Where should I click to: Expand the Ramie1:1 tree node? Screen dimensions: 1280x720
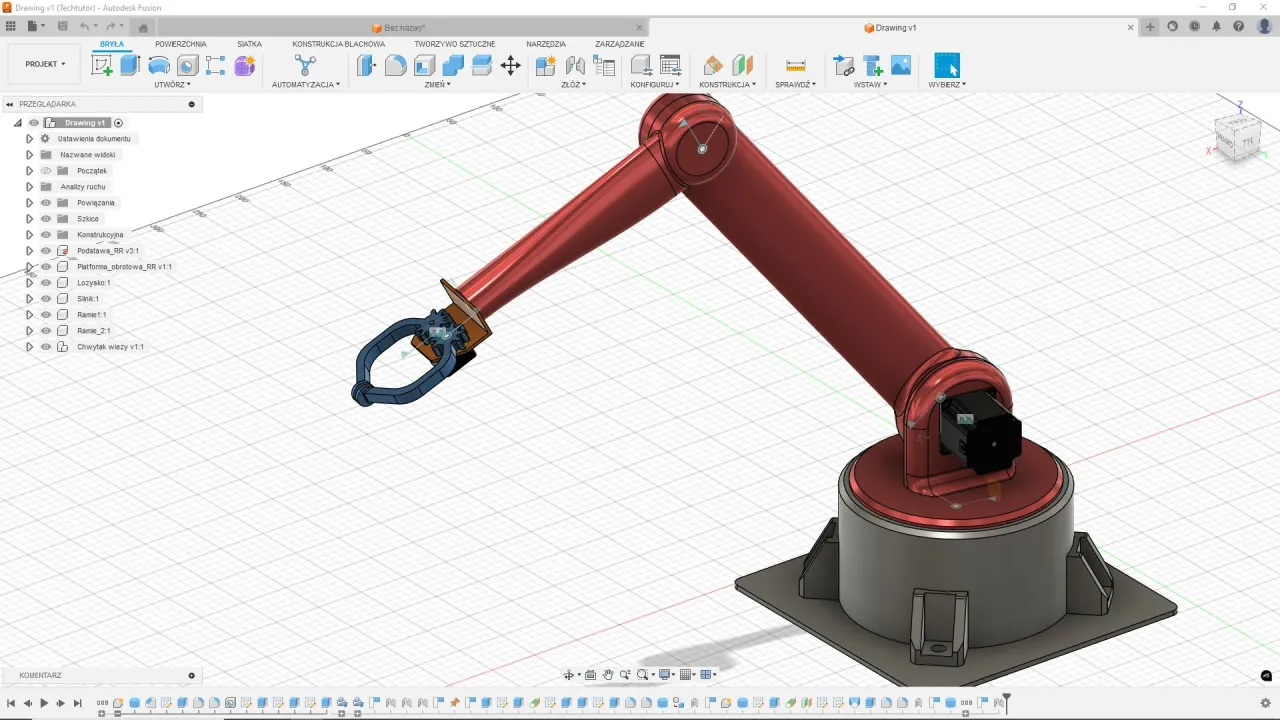tap(29, 314)
